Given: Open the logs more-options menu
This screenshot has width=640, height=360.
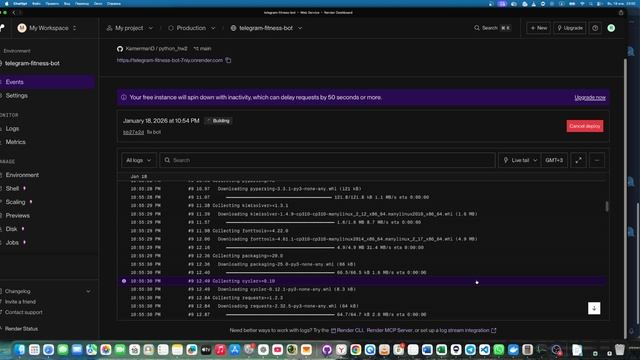Looking at the screenshot, I should (597, 160).
